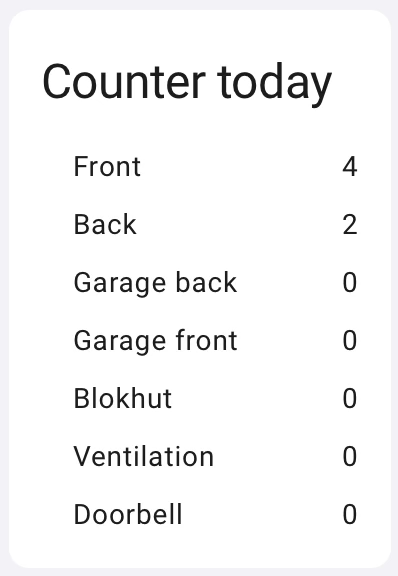
Task: Click the Counter today card title
Action: click(187, 84)
